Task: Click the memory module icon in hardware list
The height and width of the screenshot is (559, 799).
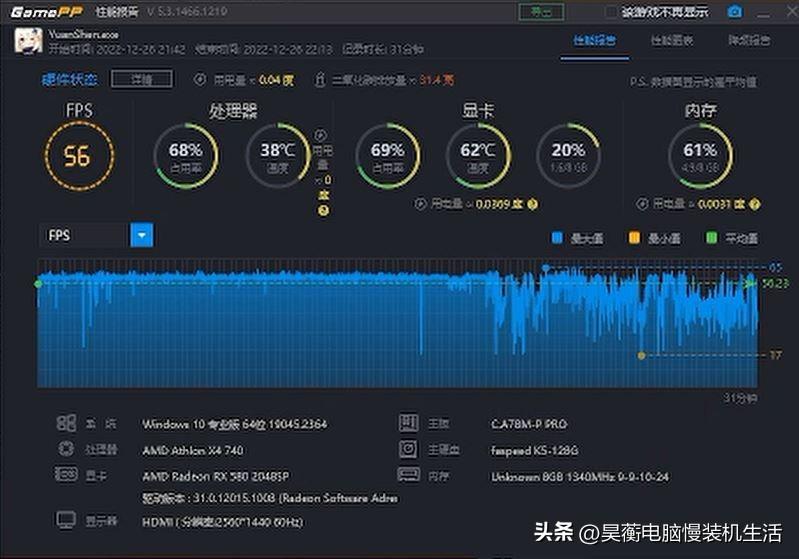Action: [409, 475]
